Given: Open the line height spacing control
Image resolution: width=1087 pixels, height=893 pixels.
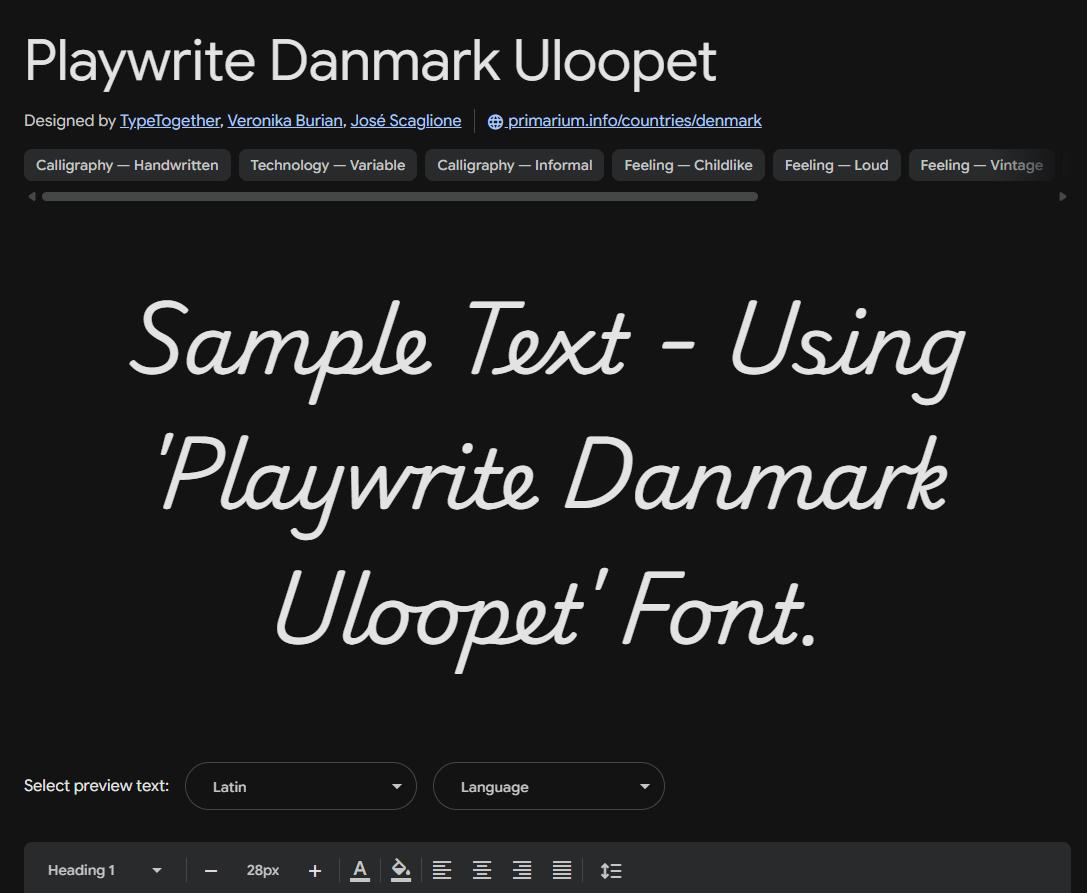Looking at the screenshot, I should (x=611, y=870).
